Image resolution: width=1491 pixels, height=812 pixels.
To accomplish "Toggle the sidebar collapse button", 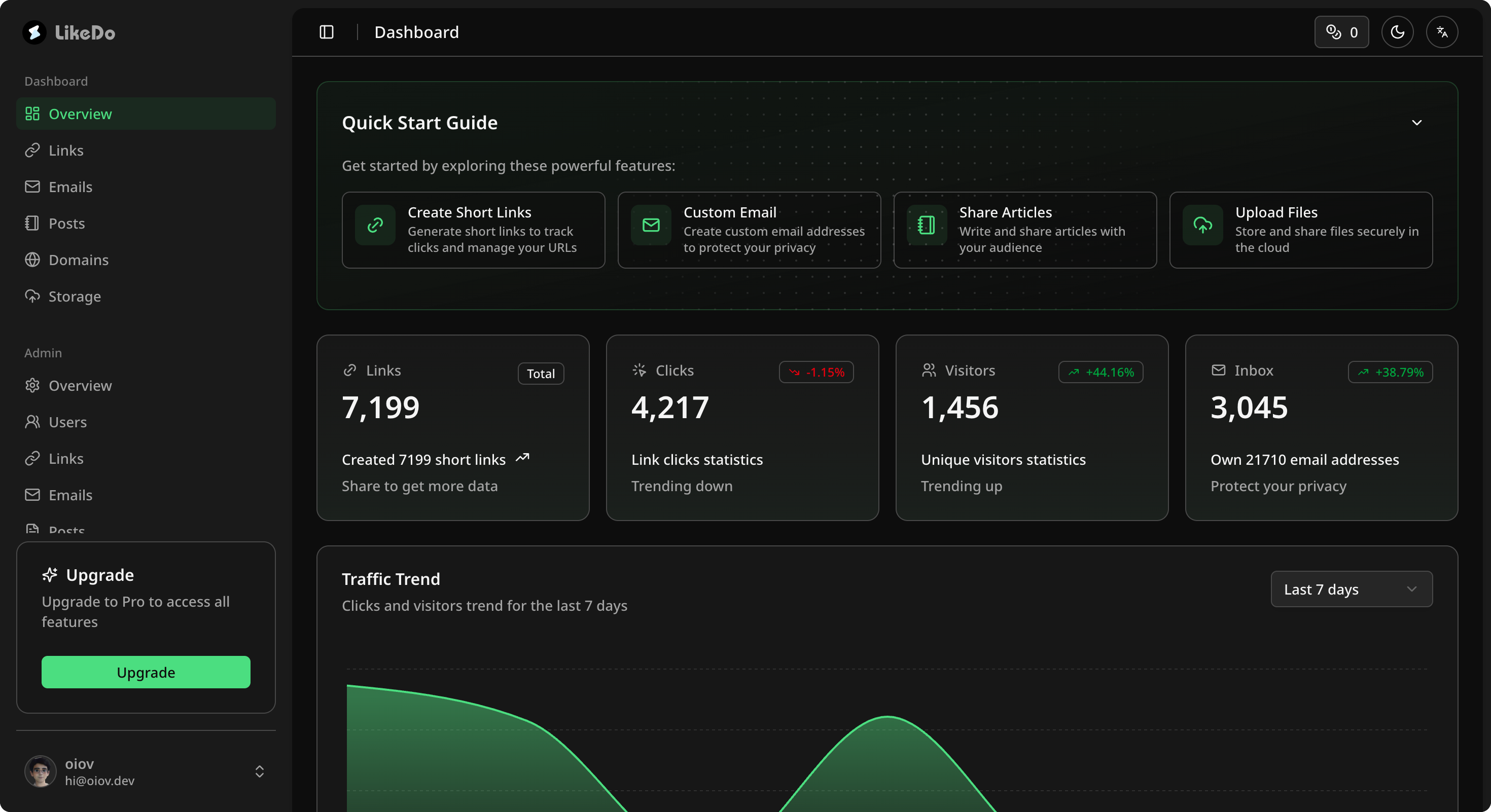I will point(327,32).
